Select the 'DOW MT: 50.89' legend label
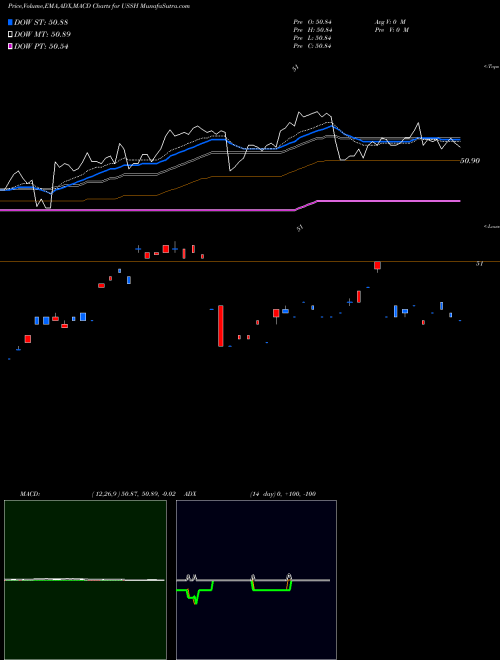Viewport: 500px width, 660px height. tap(42, 35)
